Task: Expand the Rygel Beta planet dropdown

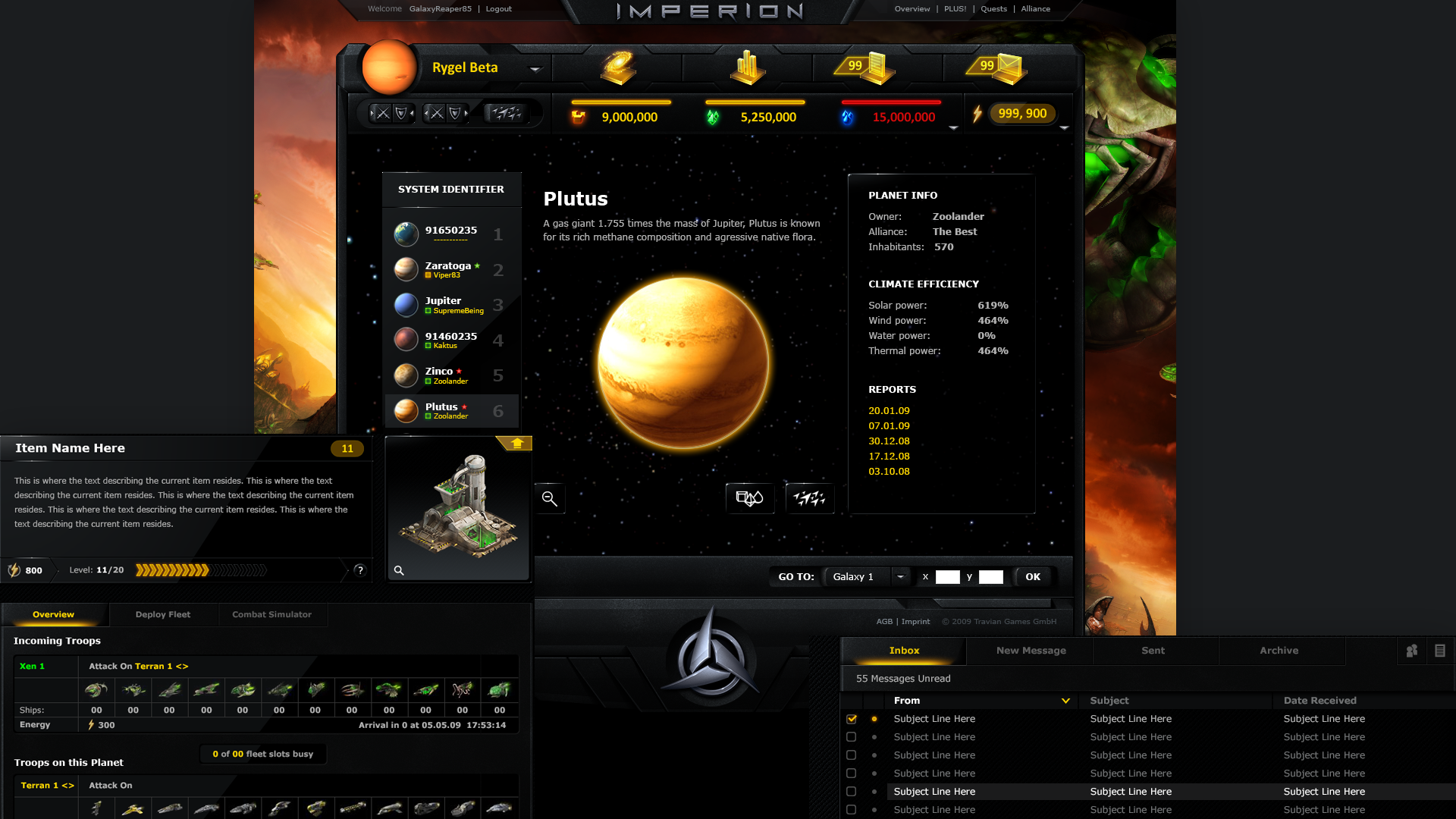Action: point(535,69)
